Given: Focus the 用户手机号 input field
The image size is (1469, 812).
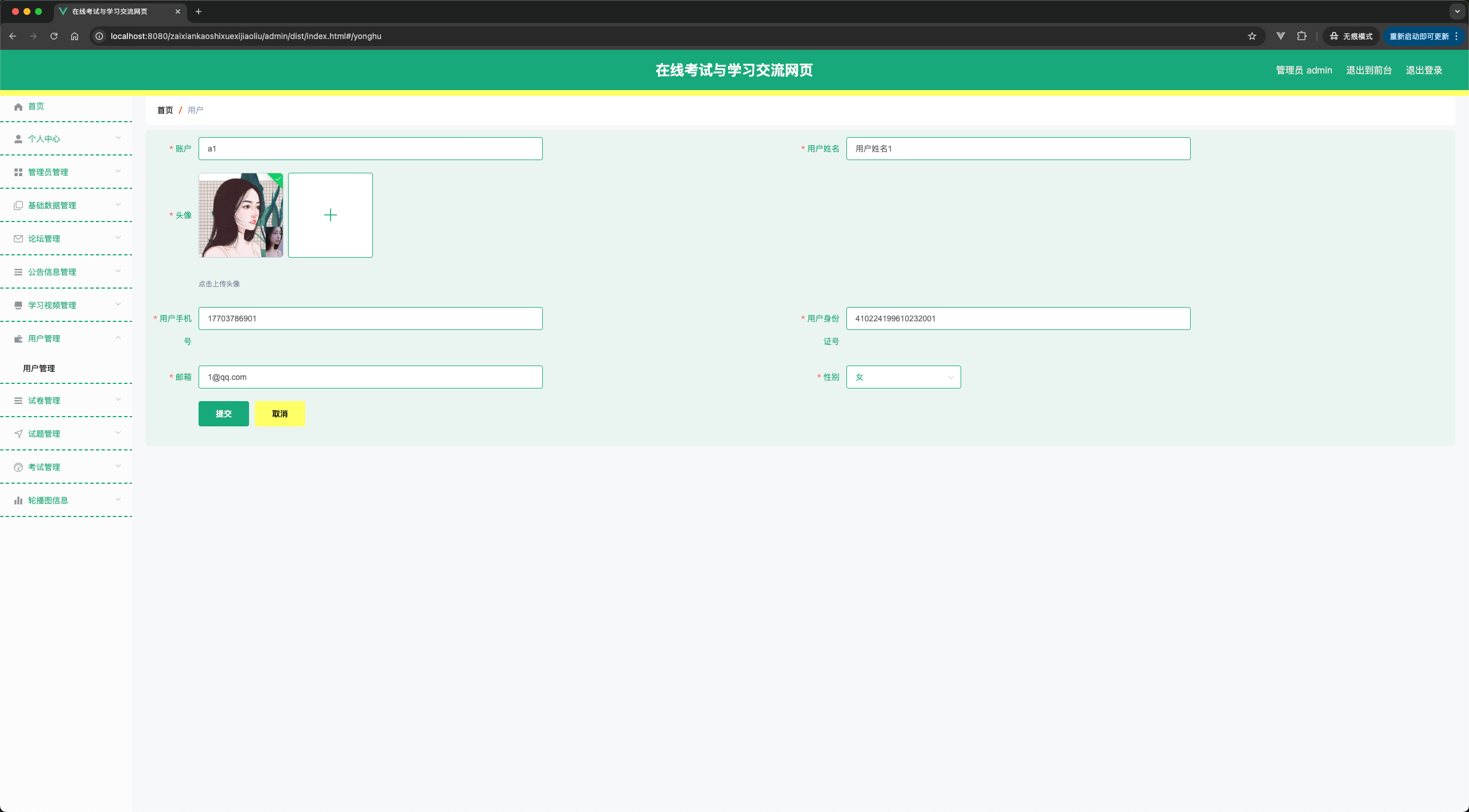Looking at the screenshot, I should click(x=370, y=318).
